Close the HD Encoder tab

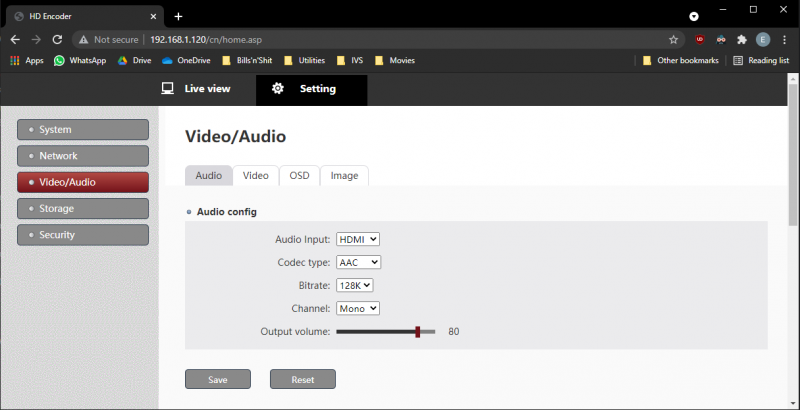[154, 16]
